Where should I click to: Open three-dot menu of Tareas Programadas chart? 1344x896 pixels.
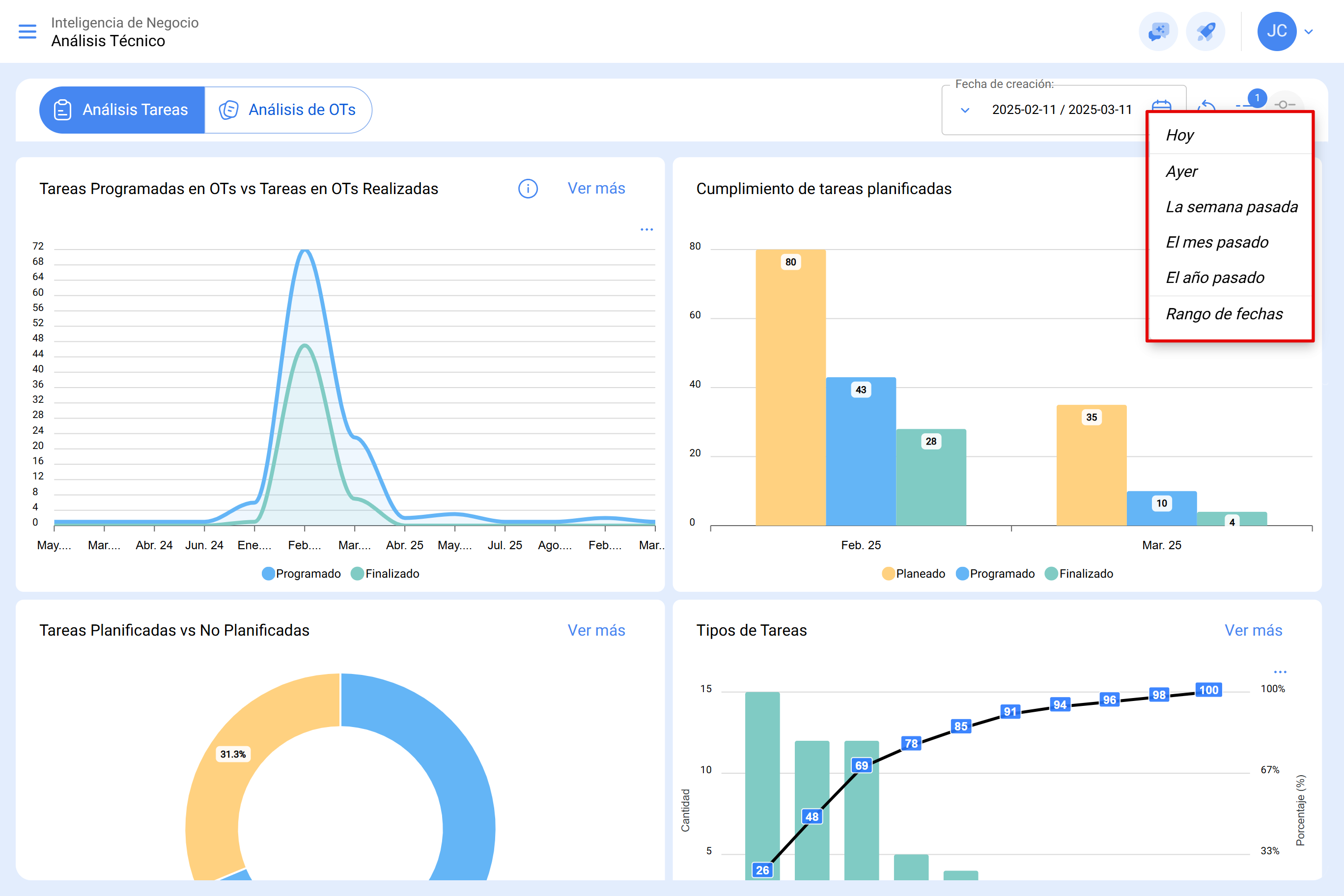pos(646,230)
